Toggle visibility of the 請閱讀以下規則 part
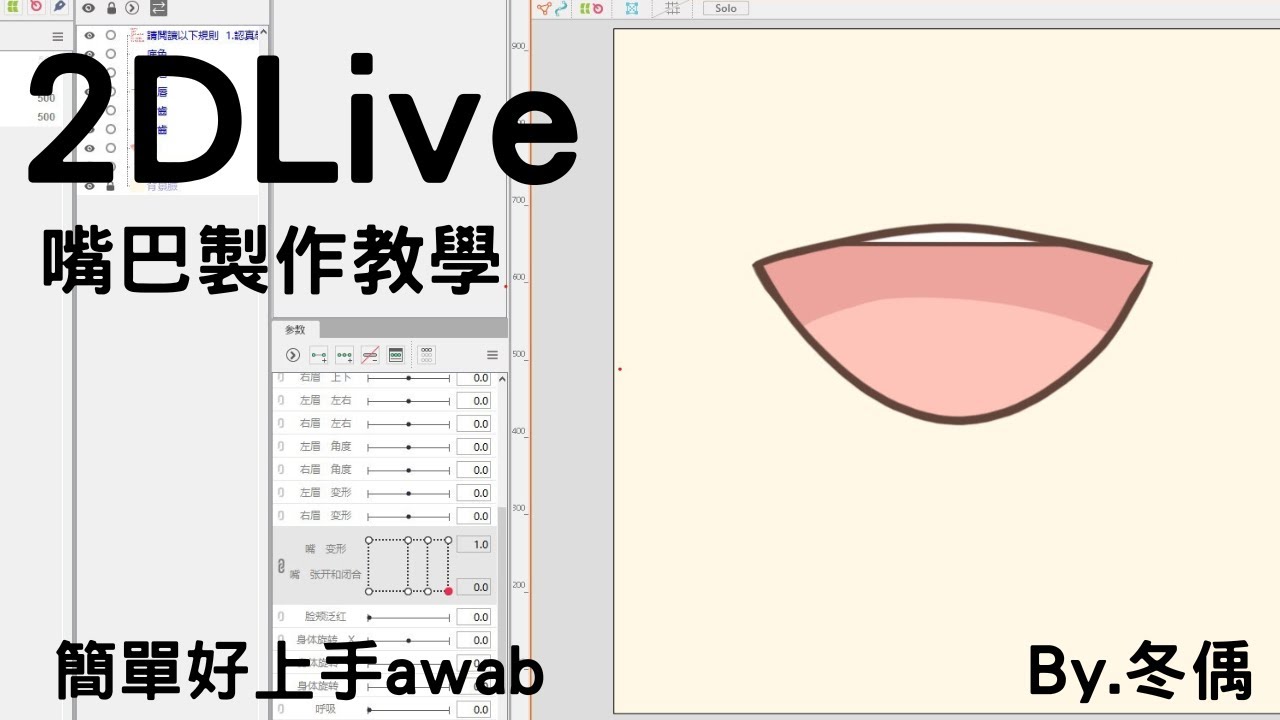 coord(89,35)
